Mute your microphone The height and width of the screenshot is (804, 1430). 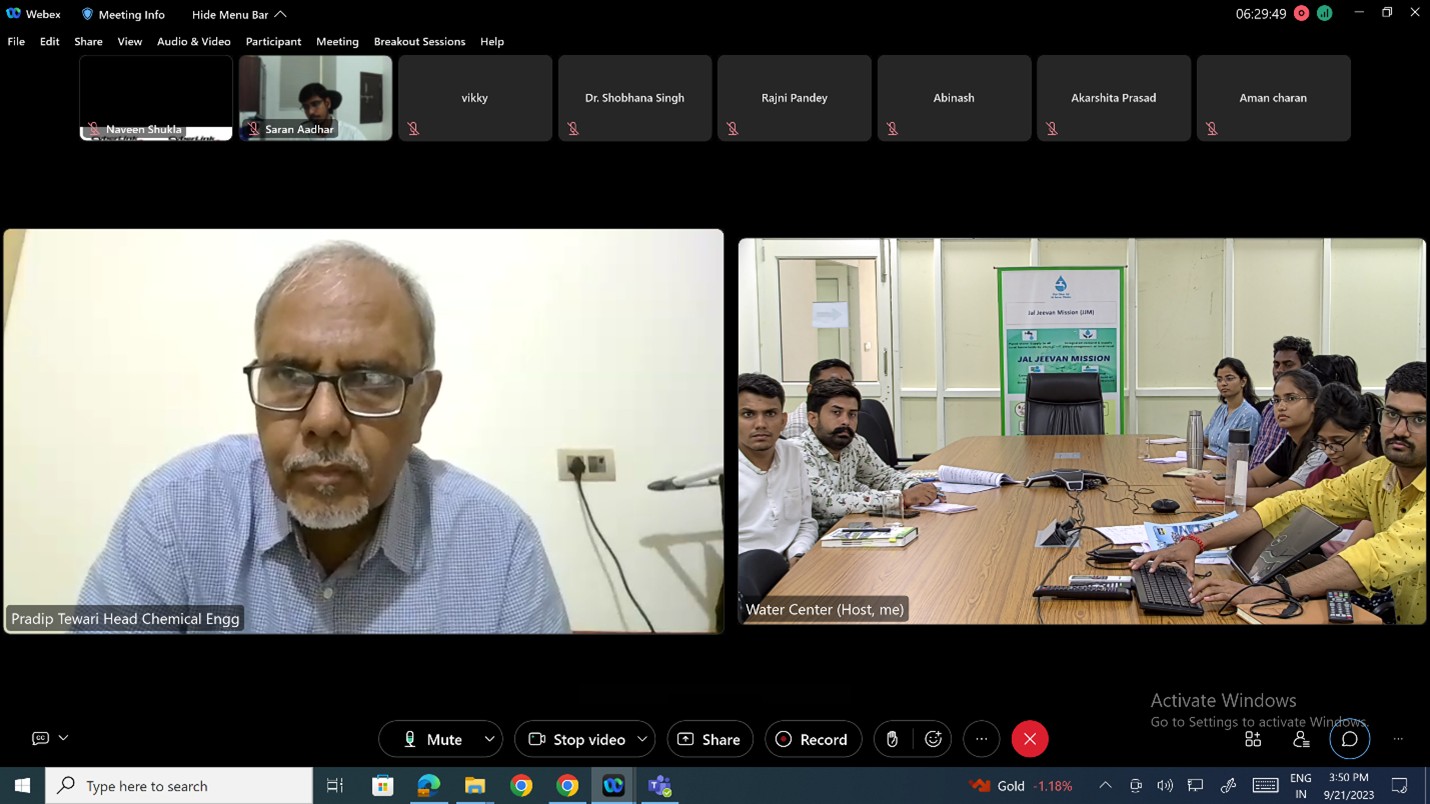[x=432, y=739]
